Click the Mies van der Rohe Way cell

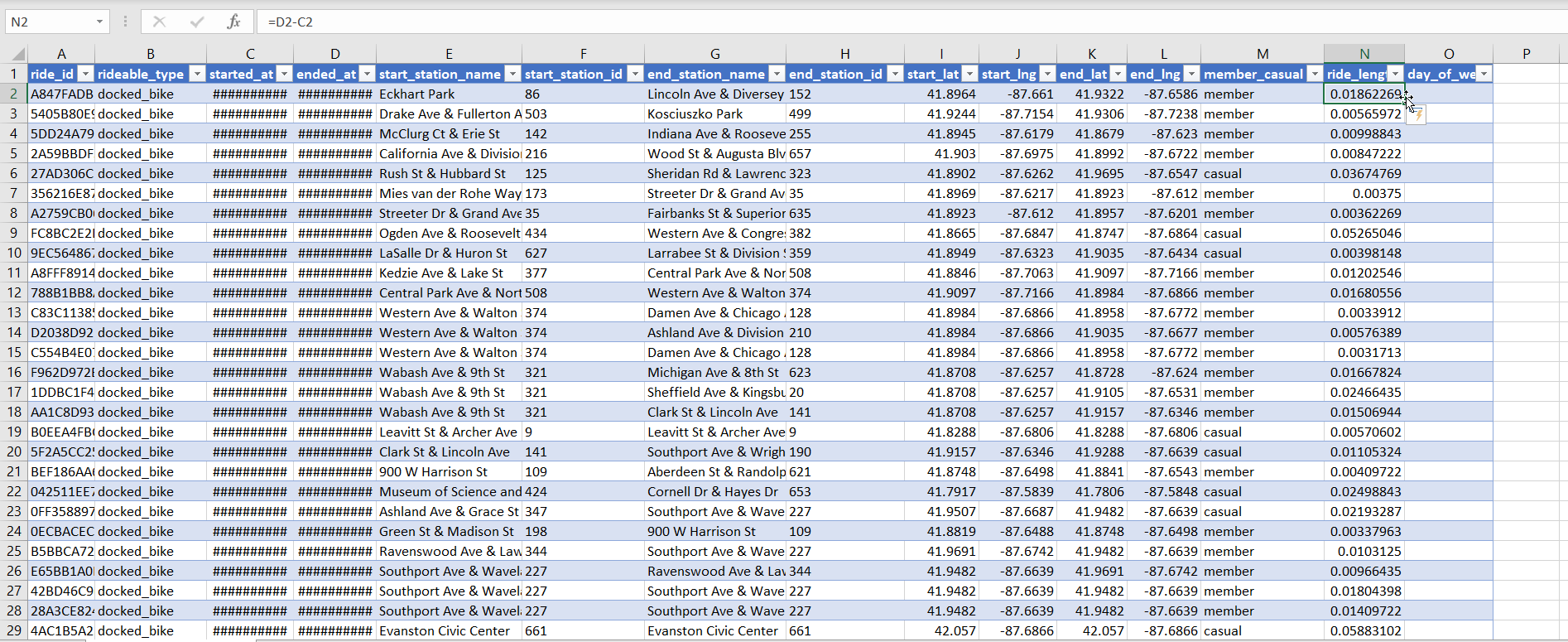tap(449, 193)
